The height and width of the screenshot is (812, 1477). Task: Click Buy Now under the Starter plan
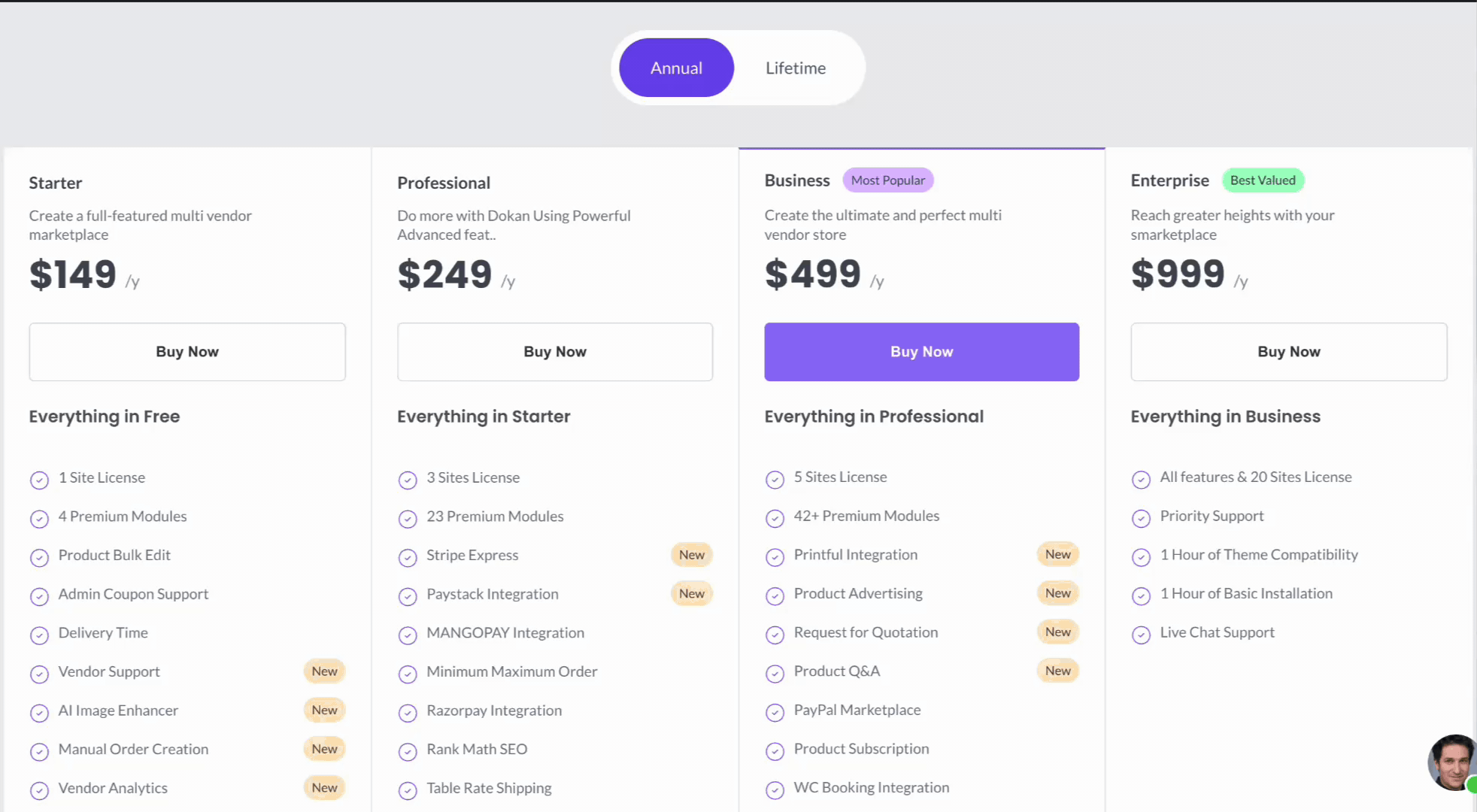[x=187, y=351]
